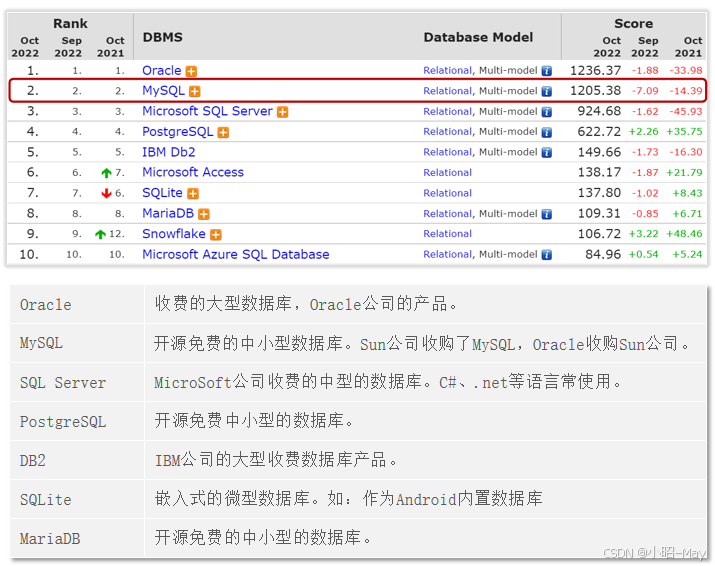Select the DB2 cell in the description table
715x566 pixels.
[77, 460]
